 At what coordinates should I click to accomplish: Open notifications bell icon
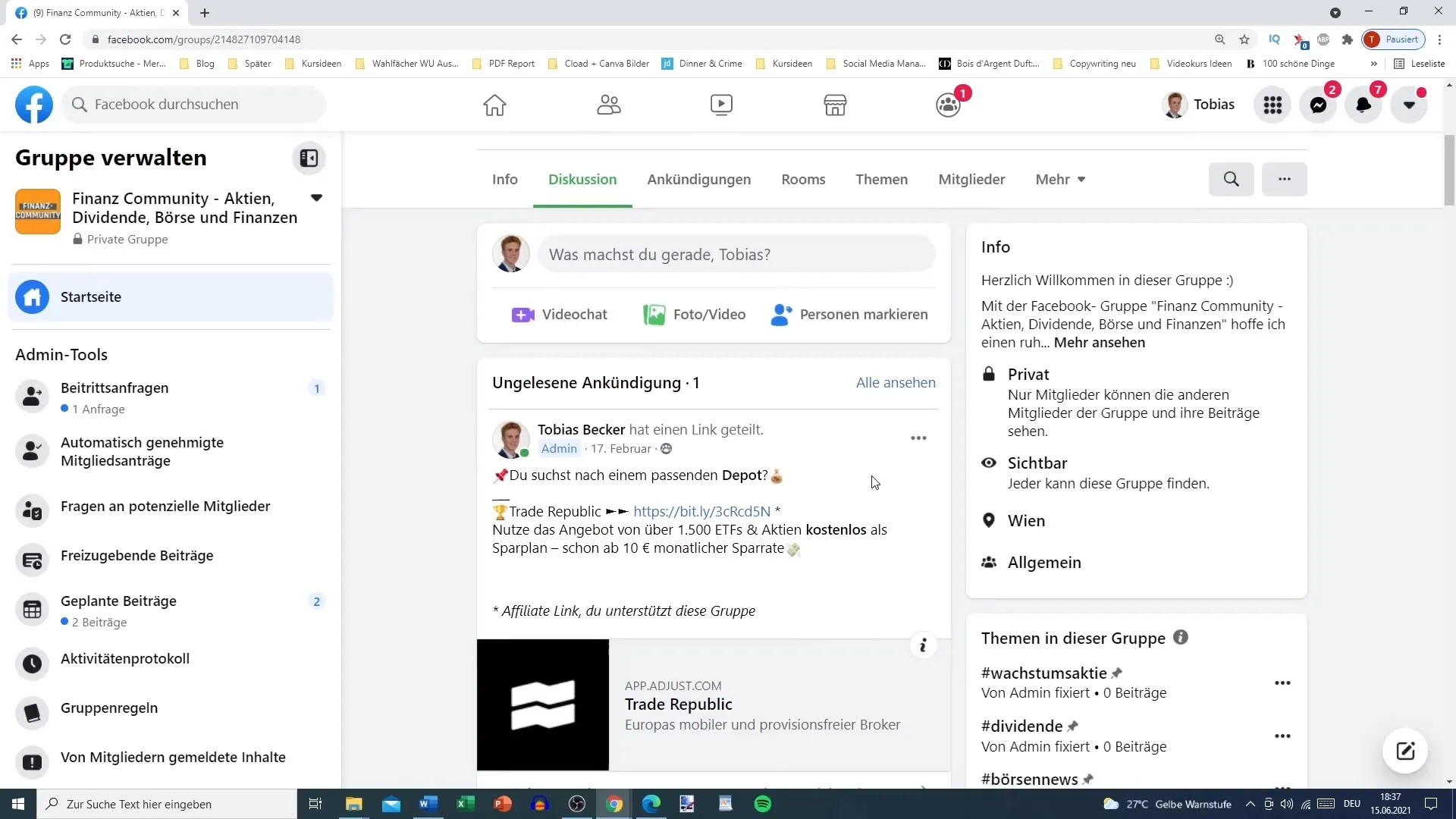click(x=1363, y=105)
